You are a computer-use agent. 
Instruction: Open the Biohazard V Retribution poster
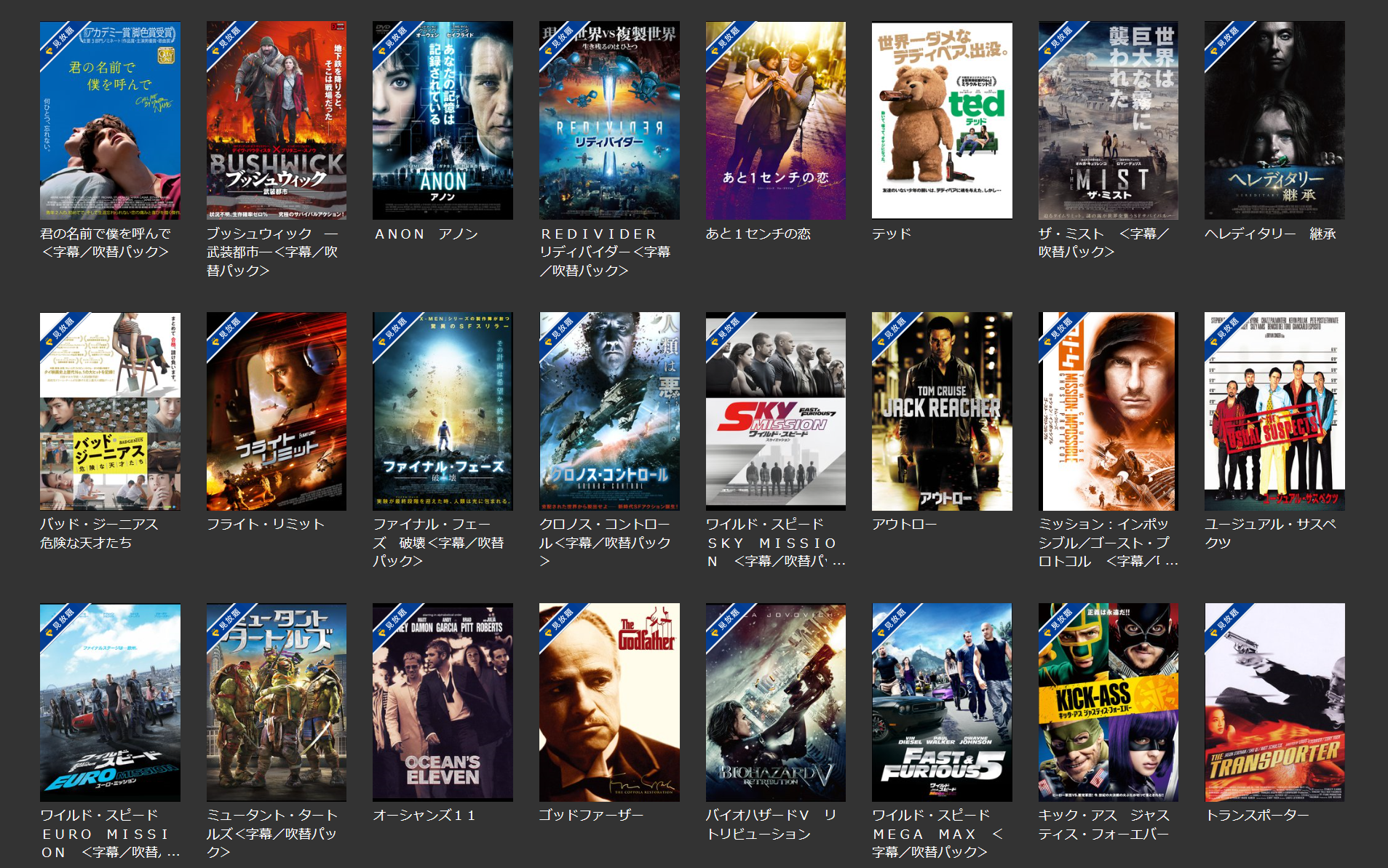click(776, 702)
